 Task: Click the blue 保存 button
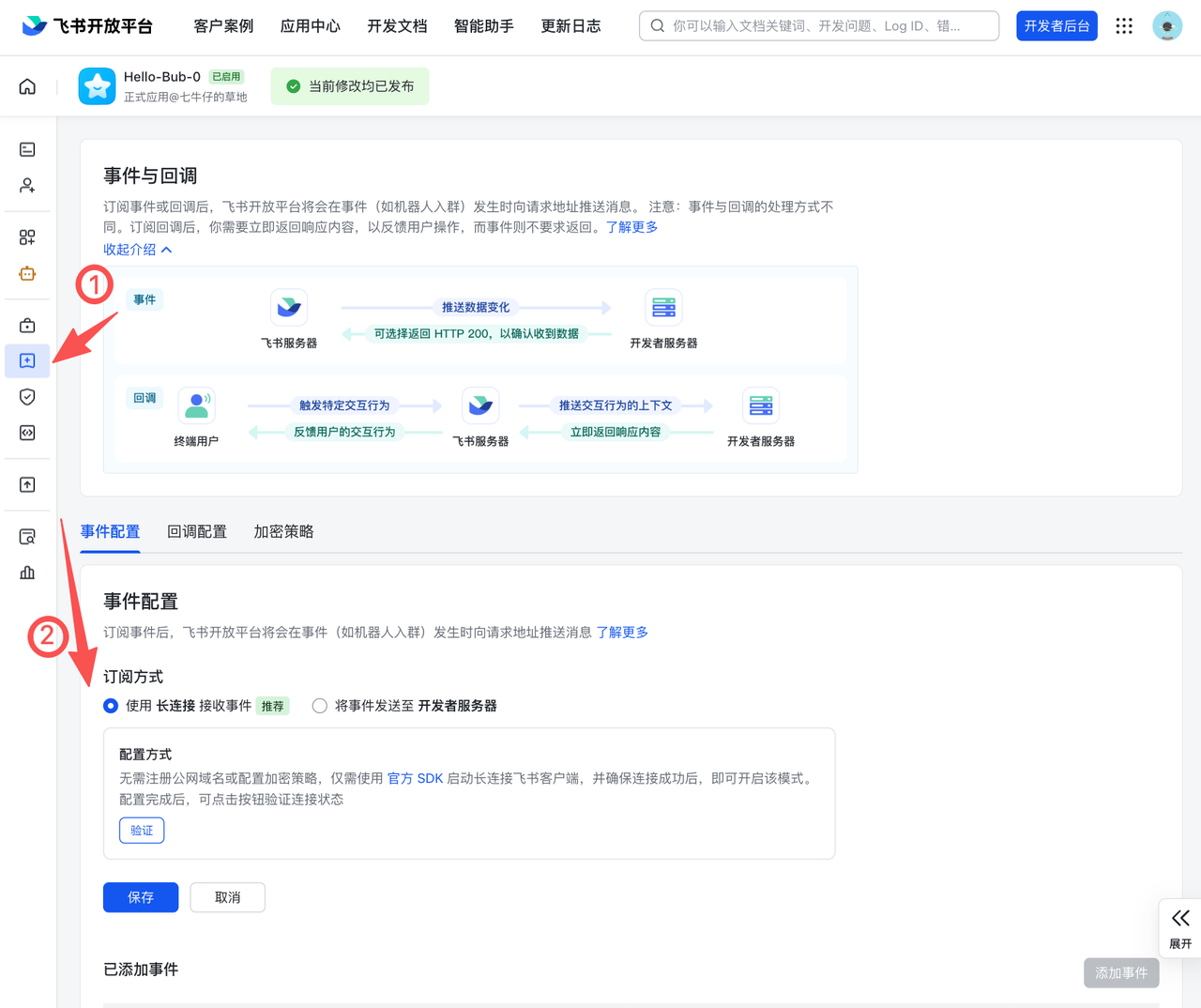(141, 897)
